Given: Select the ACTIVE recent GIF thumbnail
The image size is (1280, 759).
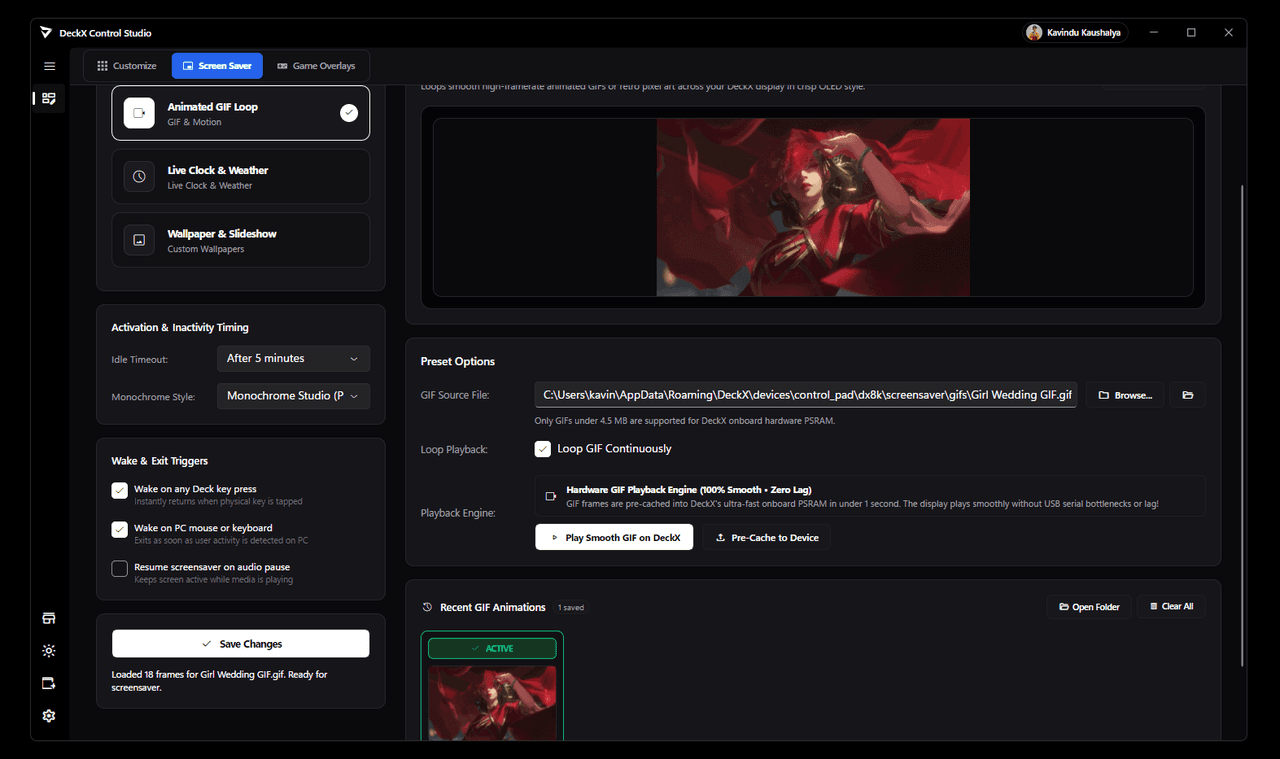Looking at the screenshot, I should (x=492, y=703).
